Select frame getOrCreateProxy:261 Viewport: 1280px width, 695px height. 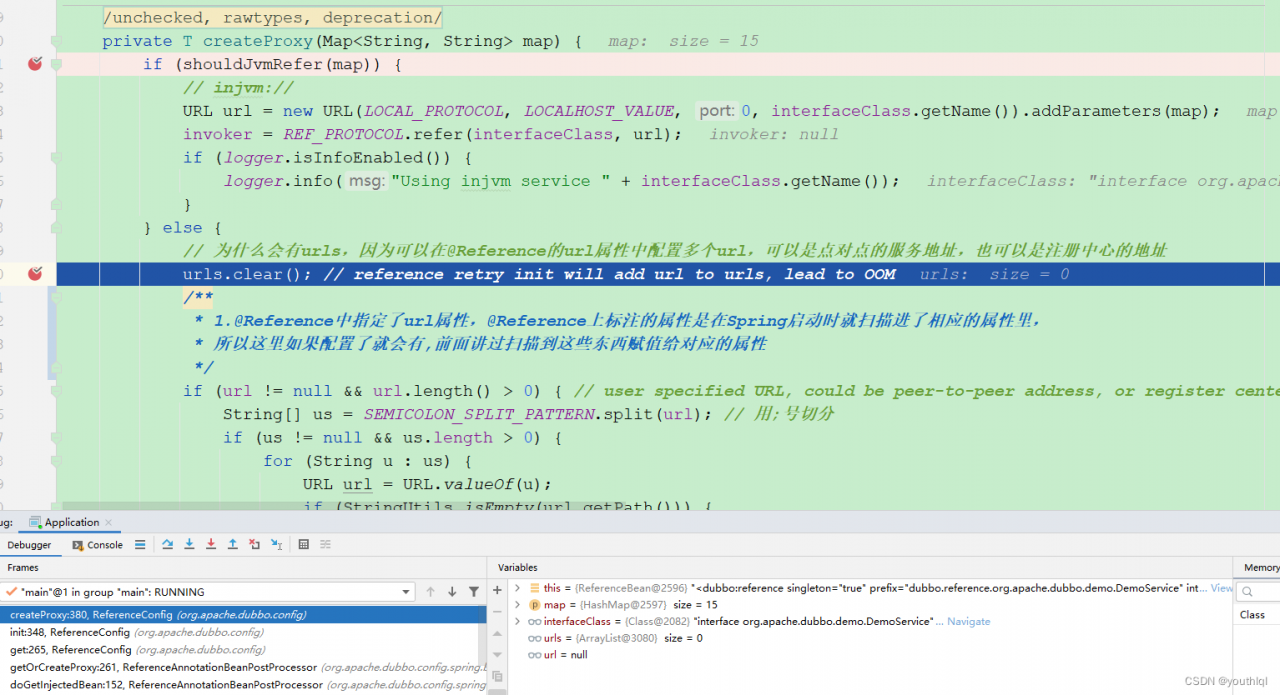244,667
